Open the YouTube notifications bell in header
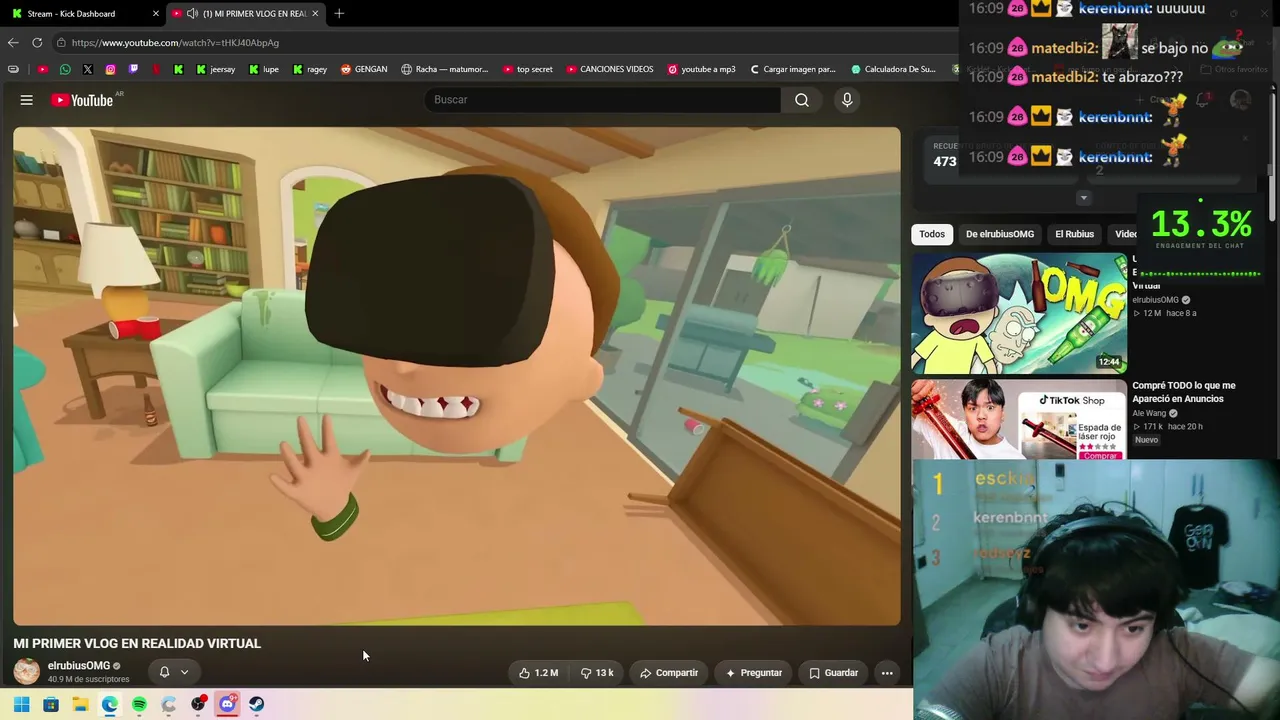The width and height of the screenshot is (1280, 720). point(1203,100)
